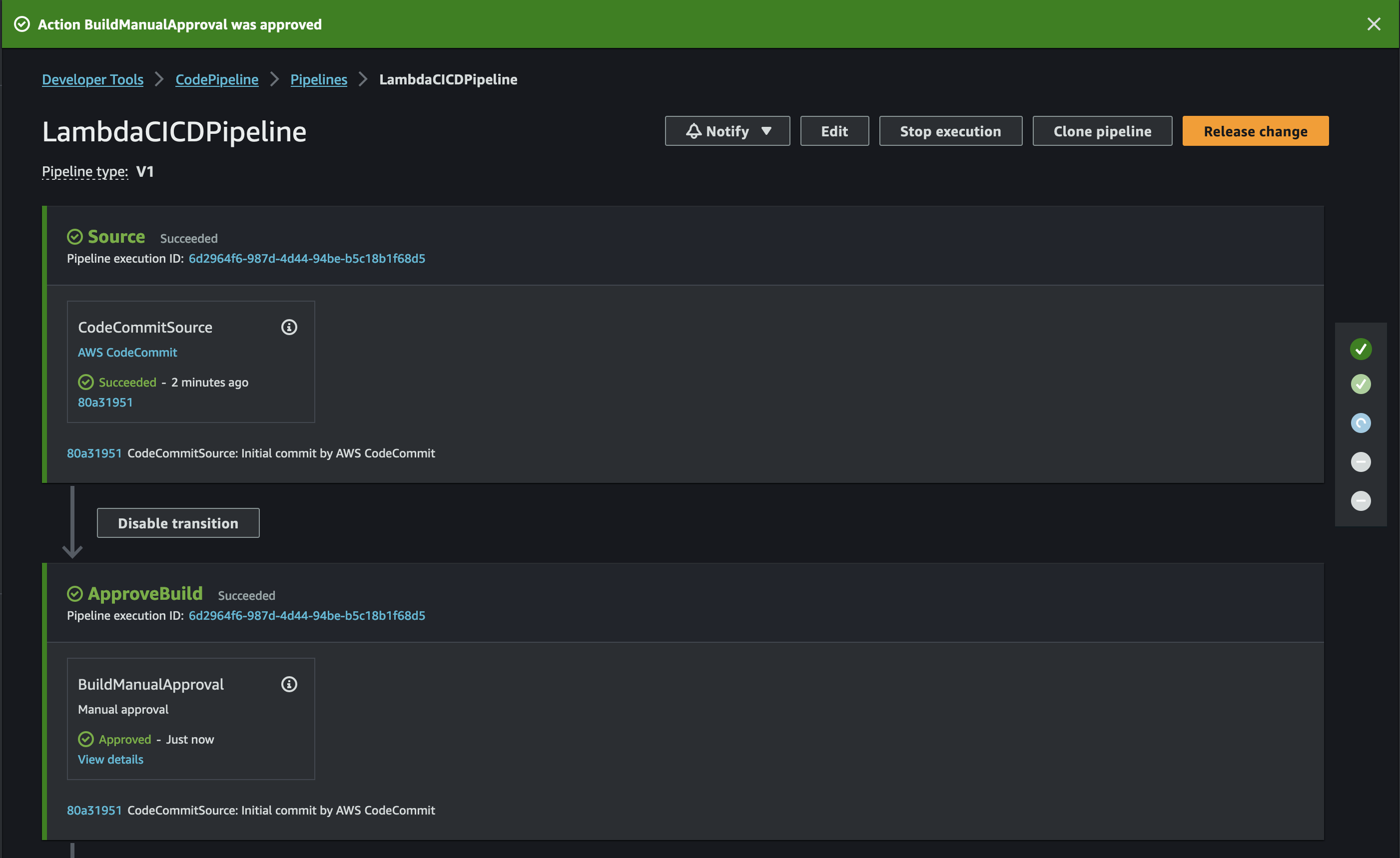Click Succeeded status in CodeCommitSource card

click(127, 382)
